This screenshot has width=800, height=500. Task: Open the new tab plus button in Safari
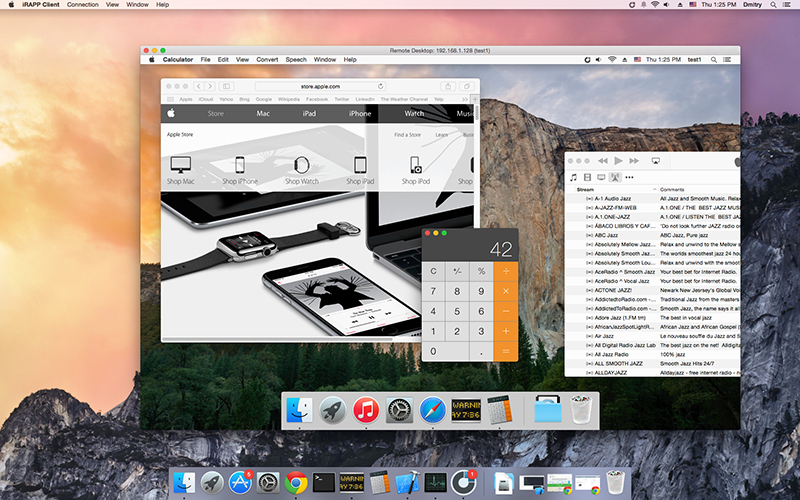tap(475, 99)
